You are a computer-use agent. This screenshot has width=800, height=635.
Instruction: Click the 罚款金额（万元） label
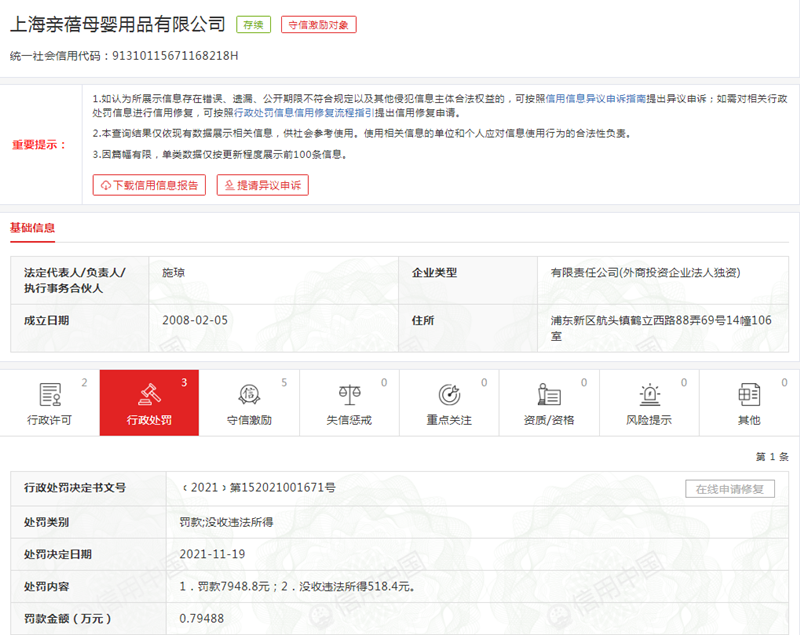coord(67,619)
